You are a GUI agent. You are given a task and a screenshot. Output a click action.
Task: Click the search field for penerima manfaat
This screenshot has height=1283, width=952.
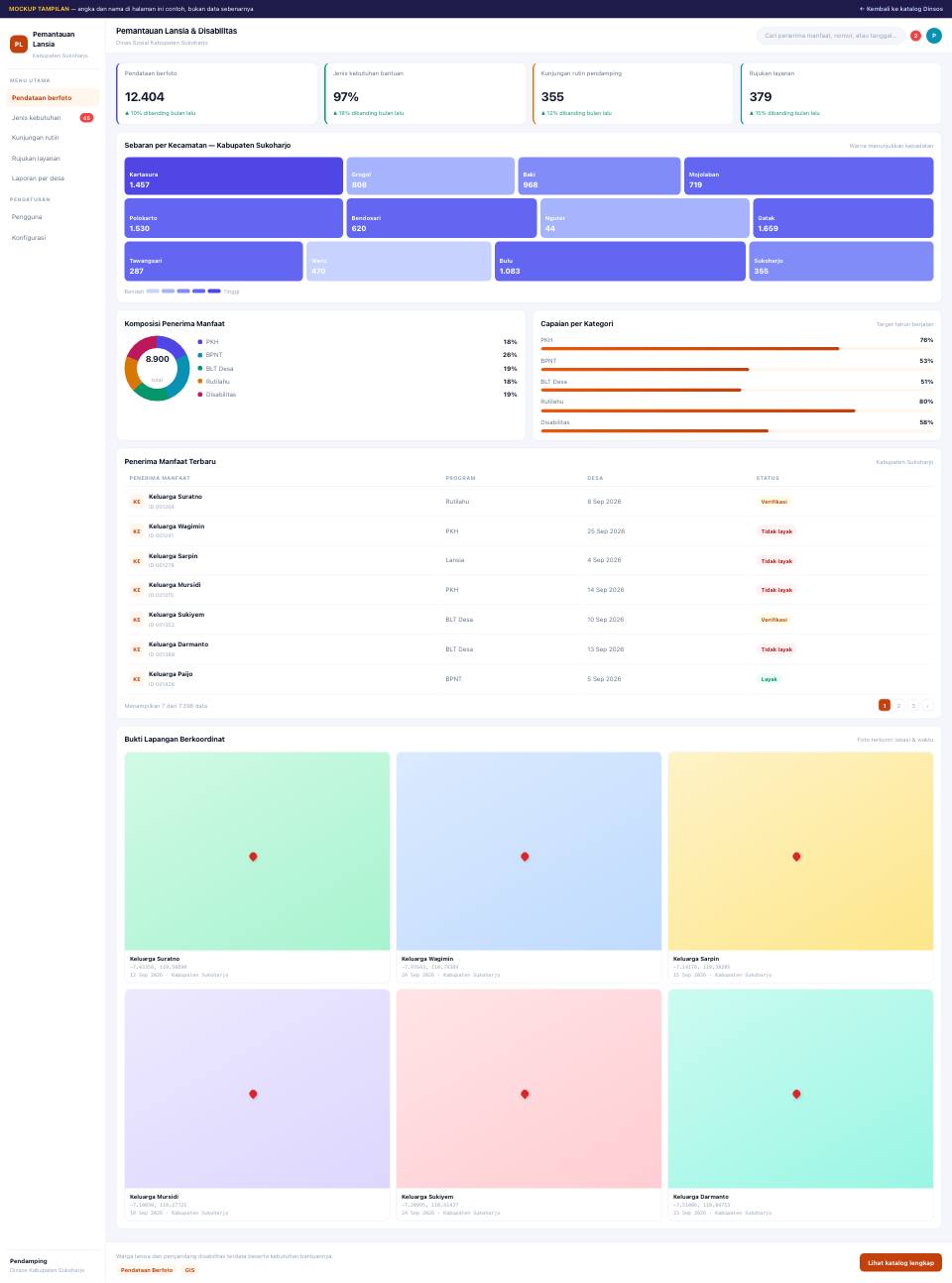830,36
